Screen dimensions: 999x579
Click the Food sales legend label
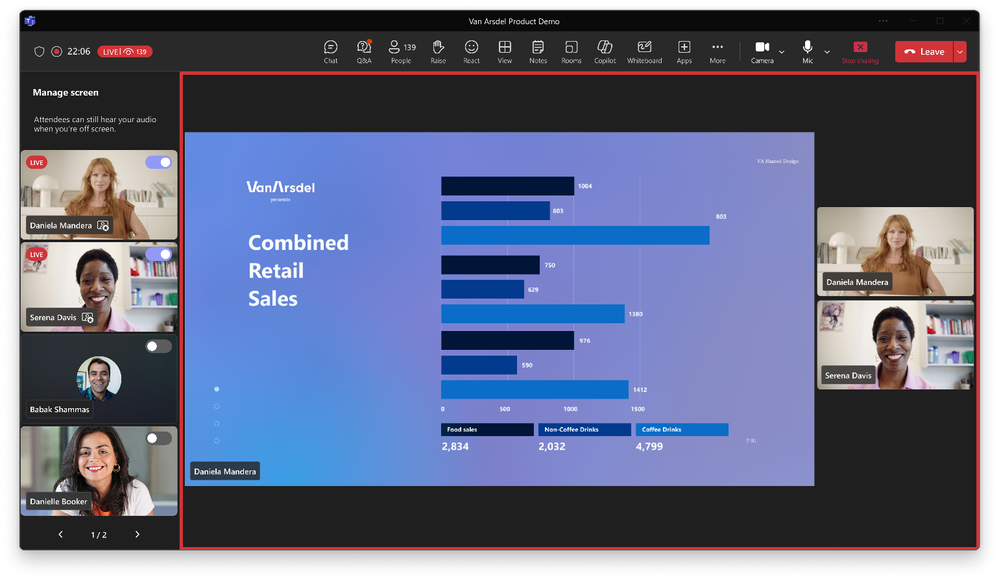point(487,429)
